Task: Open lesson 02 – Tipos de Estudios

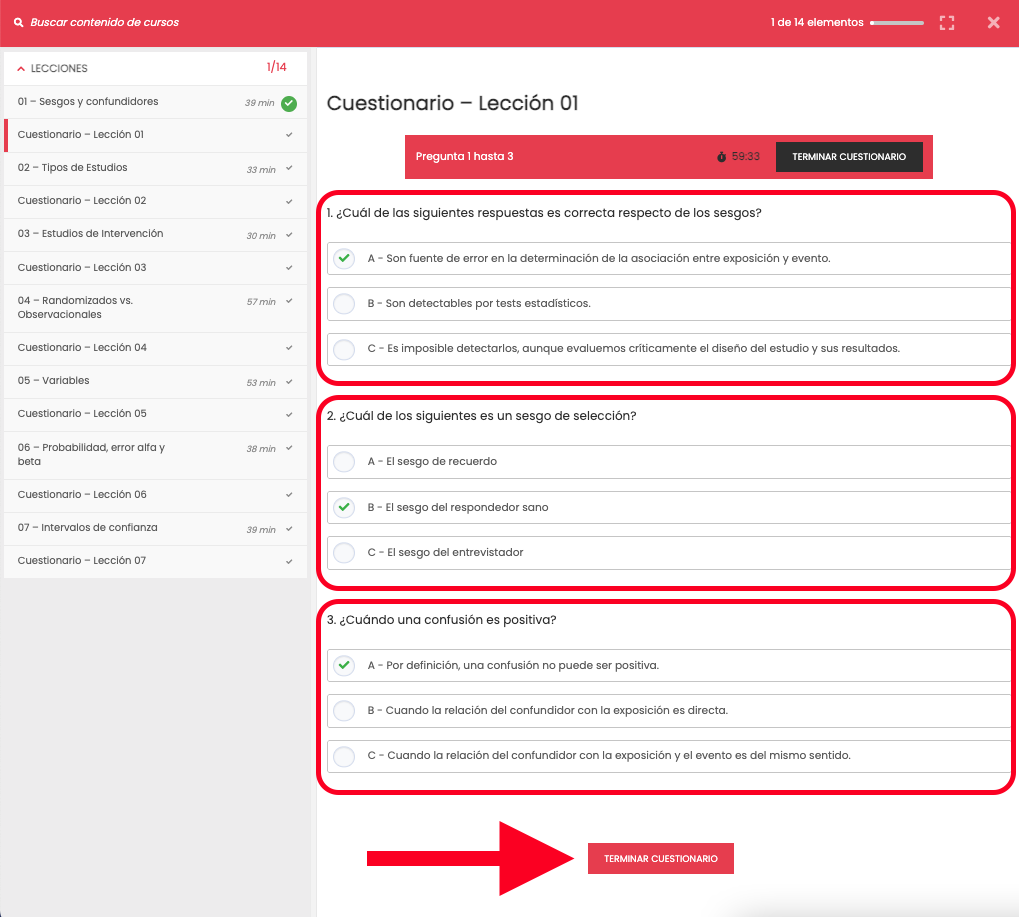Action: coord(73,168)
